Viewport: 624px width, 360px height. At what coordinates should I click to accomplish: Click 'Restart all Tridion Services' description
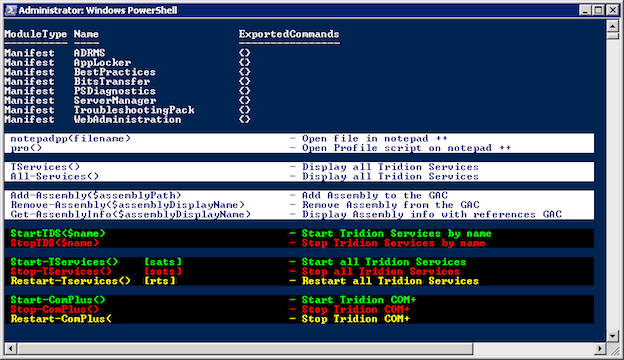tap(390, 281)
